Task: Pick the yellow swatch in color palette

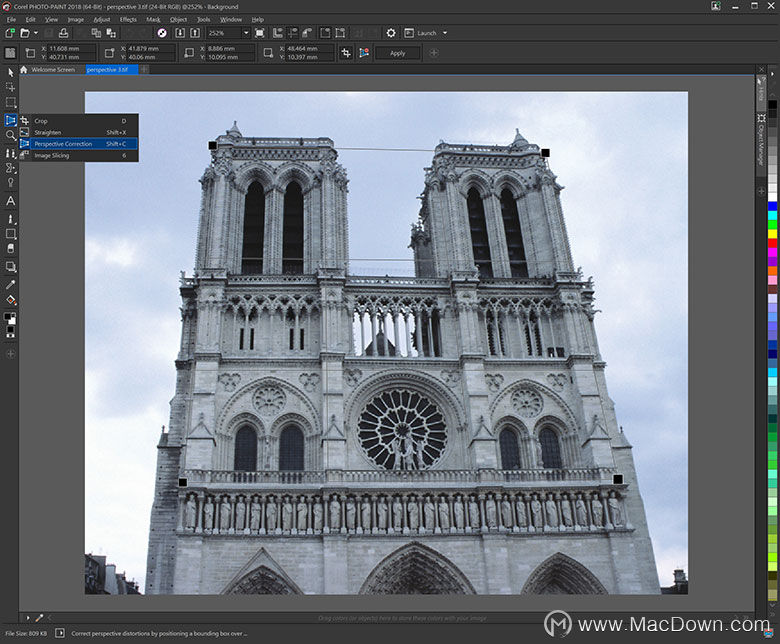Action: tap(772, 234)
